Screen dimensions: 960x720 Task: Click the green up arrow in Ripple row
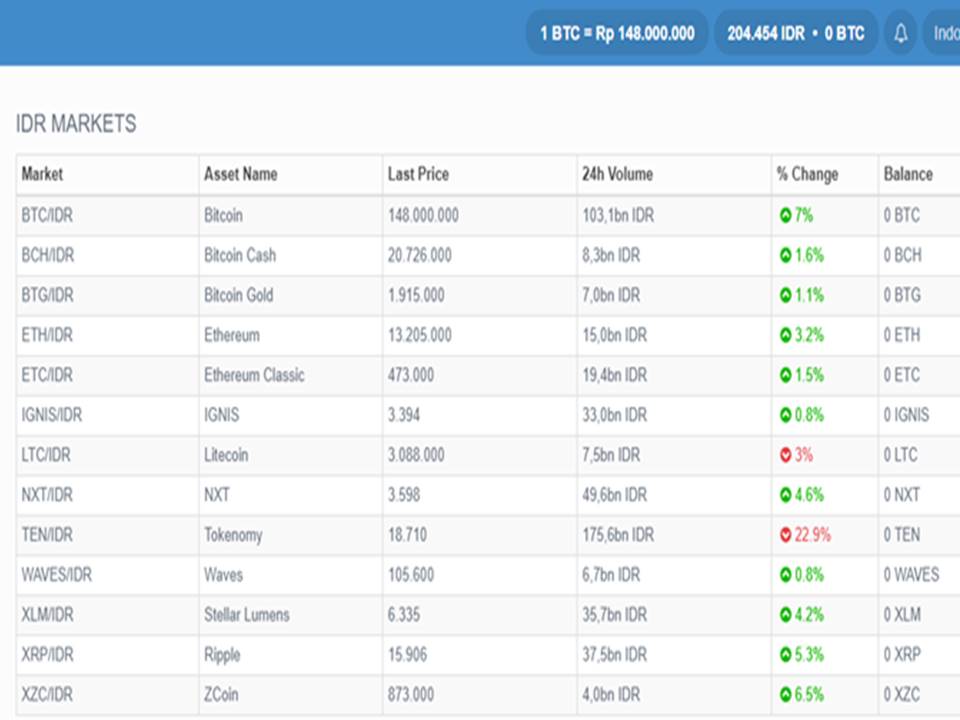[x=786, y=654]
